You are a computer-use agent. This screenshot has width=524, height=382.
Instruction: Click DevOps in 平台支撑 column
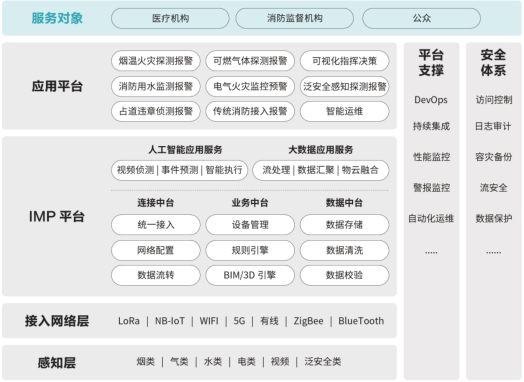431,100
